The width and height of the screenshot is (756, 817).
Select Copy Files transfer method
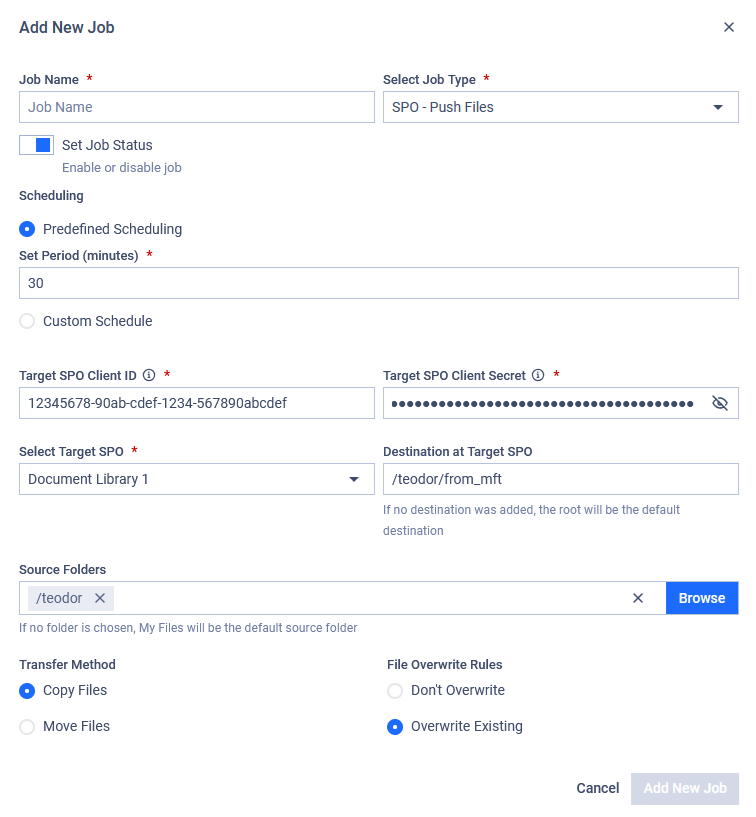point(27,691)
